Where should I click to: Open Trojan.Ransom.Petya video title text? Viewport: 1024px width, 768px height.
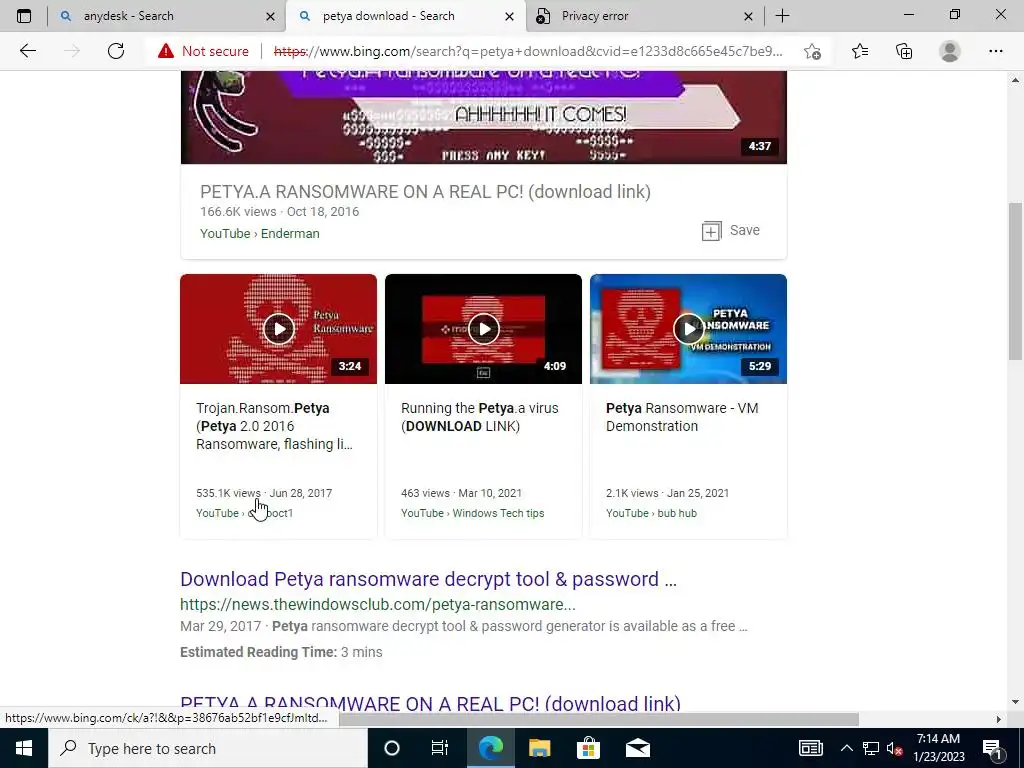point(274,426)
